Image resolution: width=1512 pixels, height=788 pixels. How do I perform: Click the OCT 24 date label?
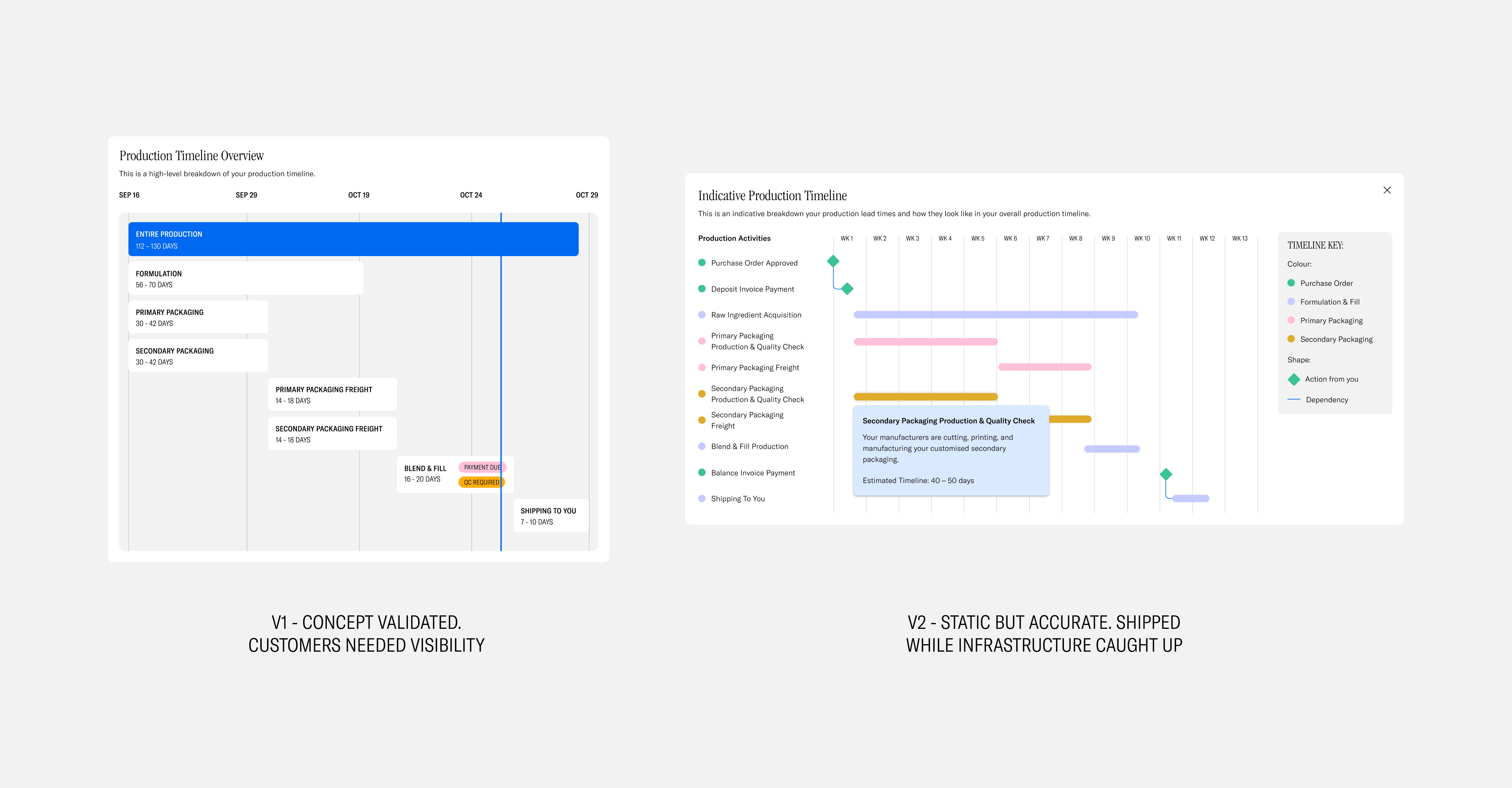tap(471, 195)
